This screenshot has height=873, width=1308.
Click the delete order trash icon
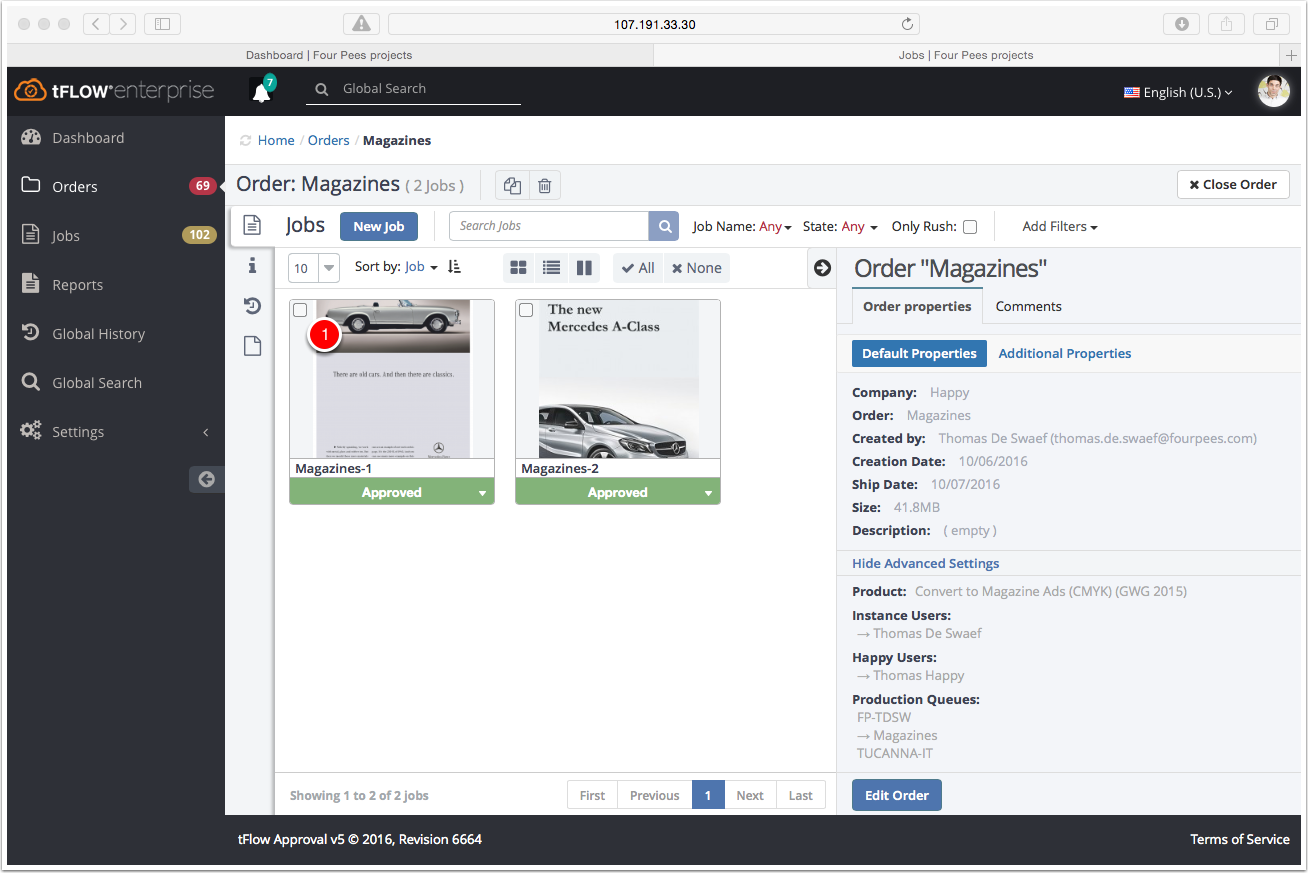pos(544,185)
